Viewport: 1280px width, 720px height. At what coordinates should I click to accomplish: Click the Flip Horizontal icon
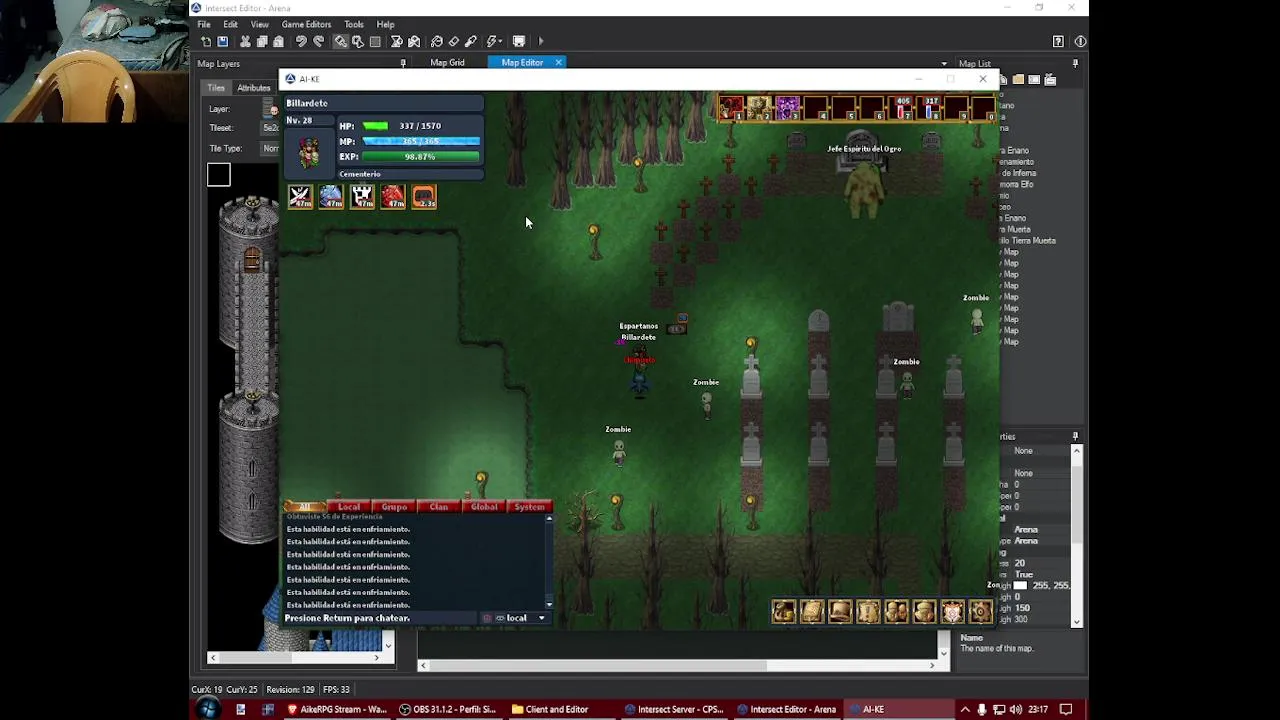(x=397, y=41)
